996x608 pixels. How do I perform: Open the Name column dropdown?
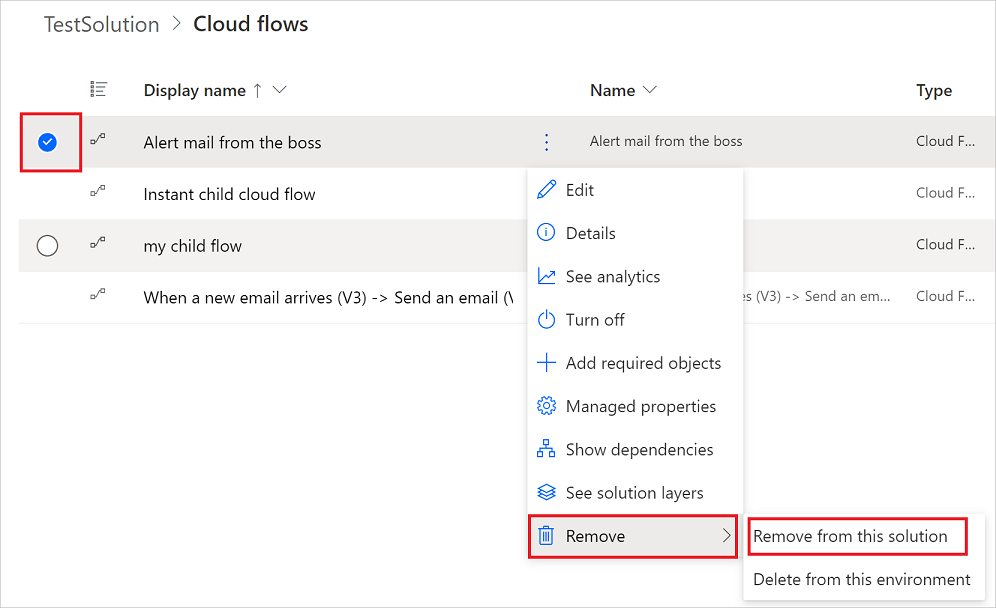click(x=650, y=89)
